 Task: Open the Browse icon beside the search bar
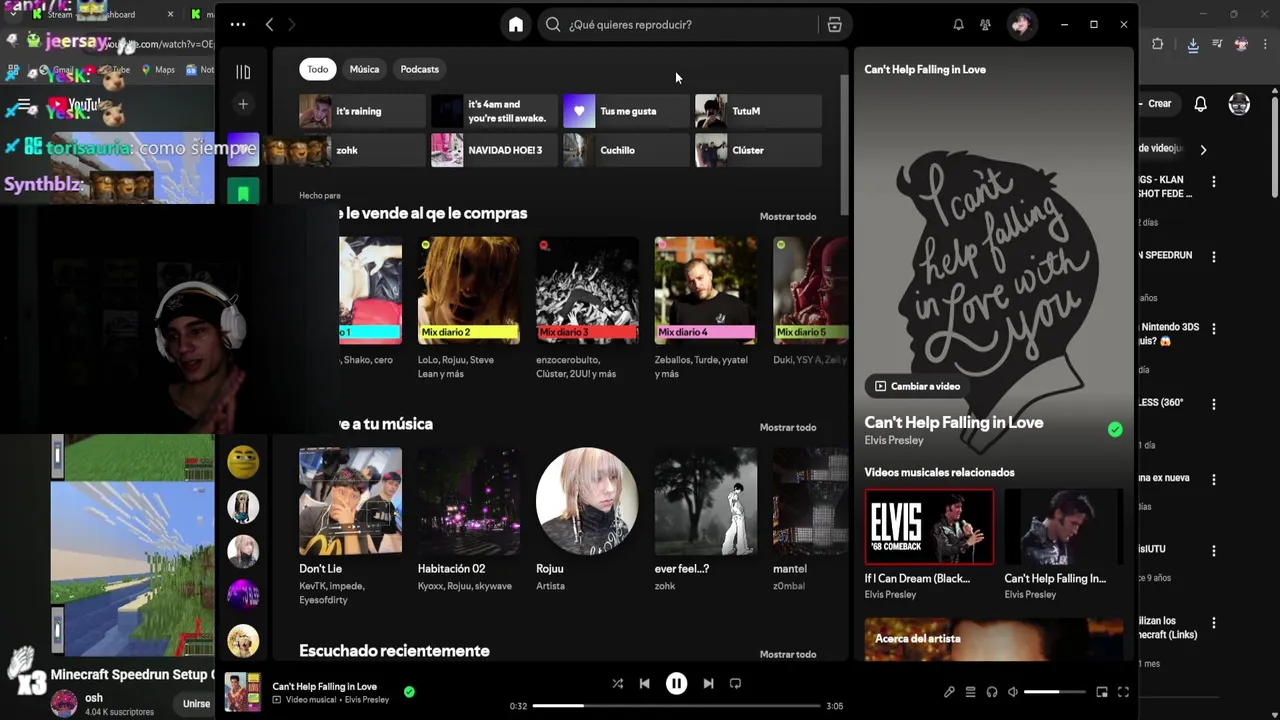point(834,25)
